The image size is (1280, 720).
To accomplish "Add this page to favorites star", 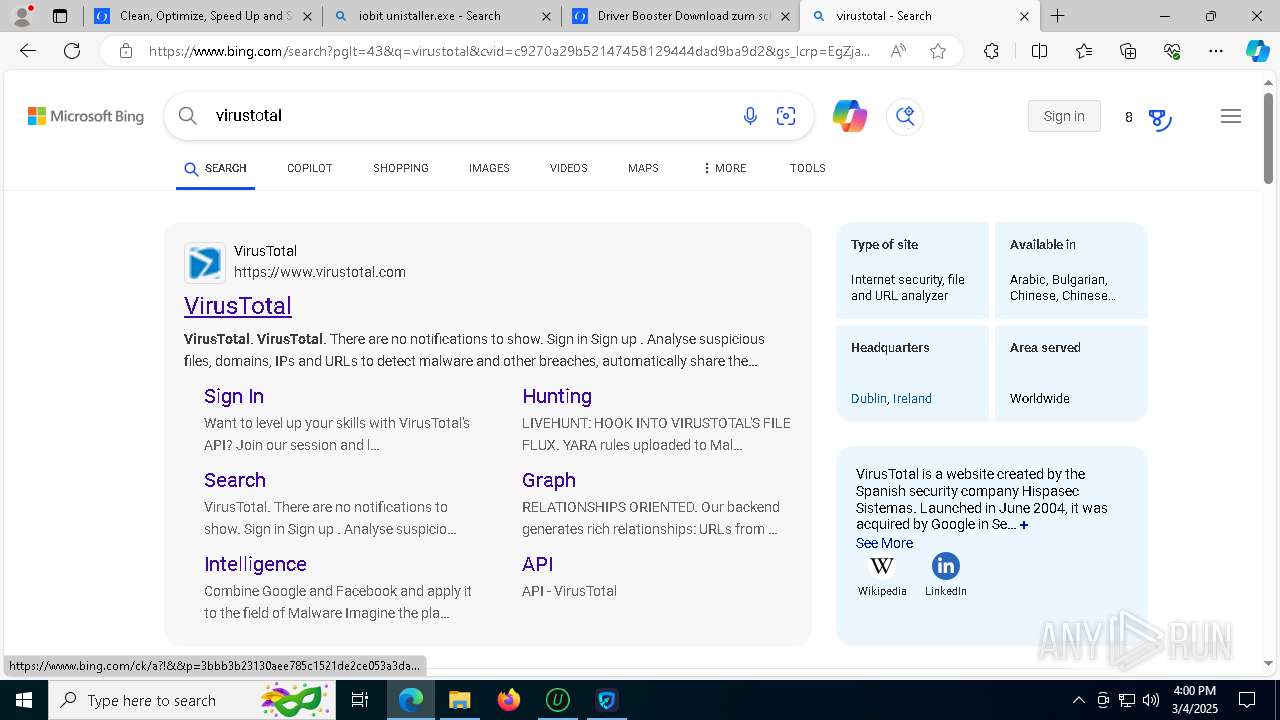I will point(938,51).
